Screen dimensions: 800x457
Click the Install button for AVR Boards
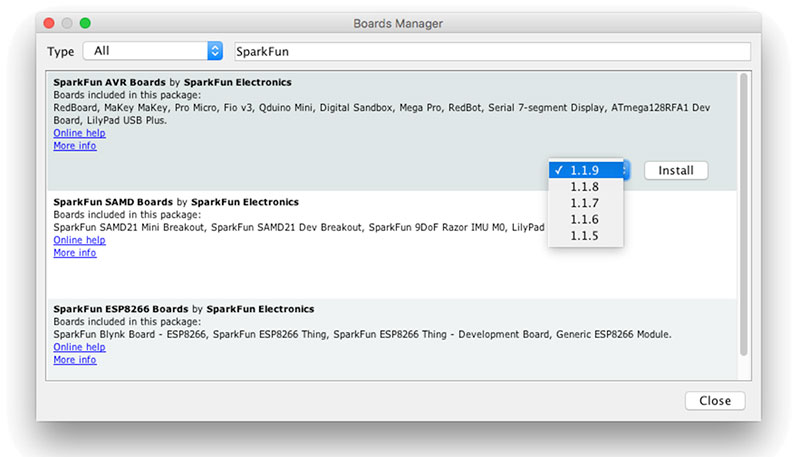point(676,171)
